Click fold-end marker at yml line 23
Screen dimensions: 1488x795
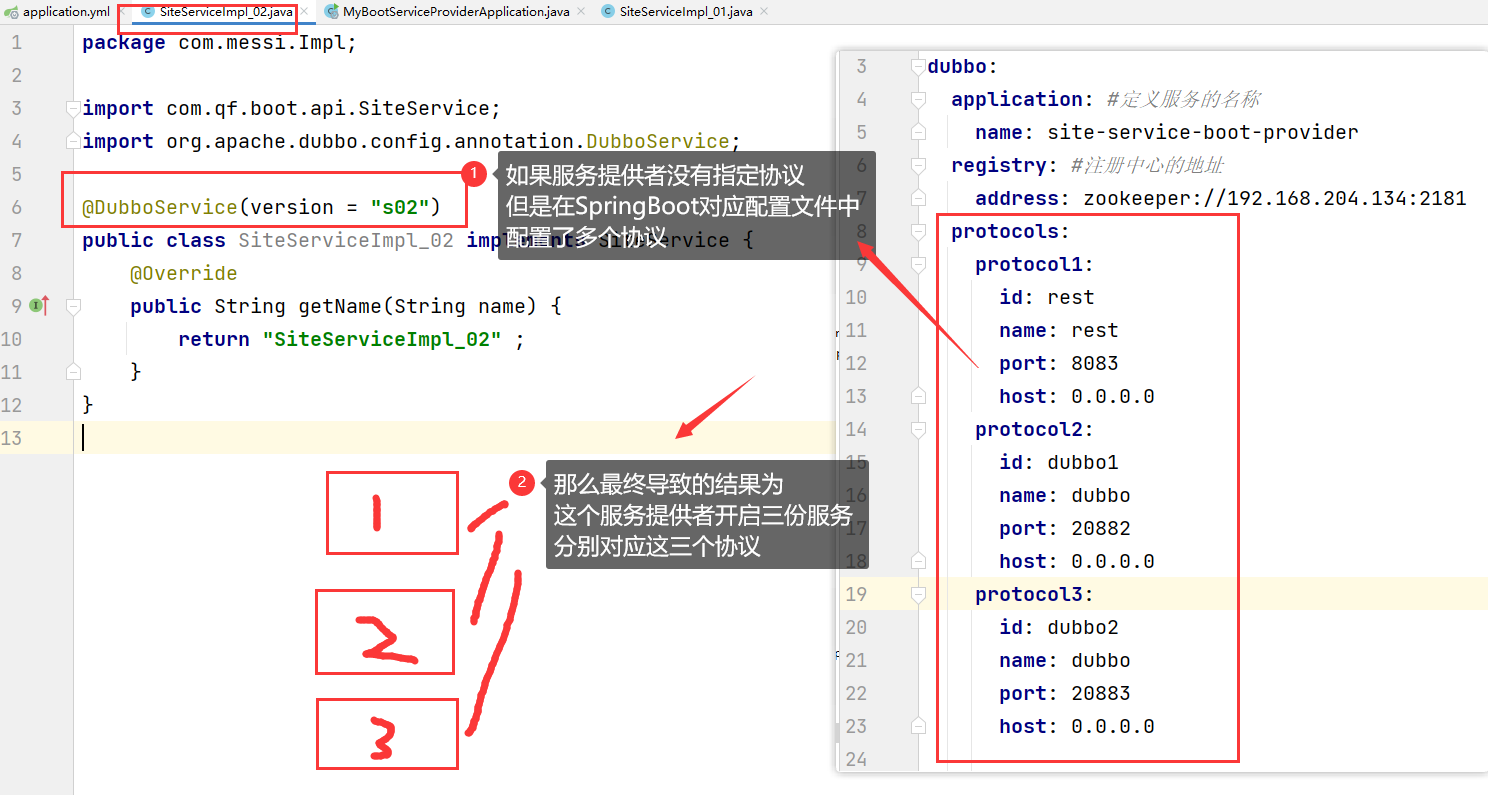[918, 726]
